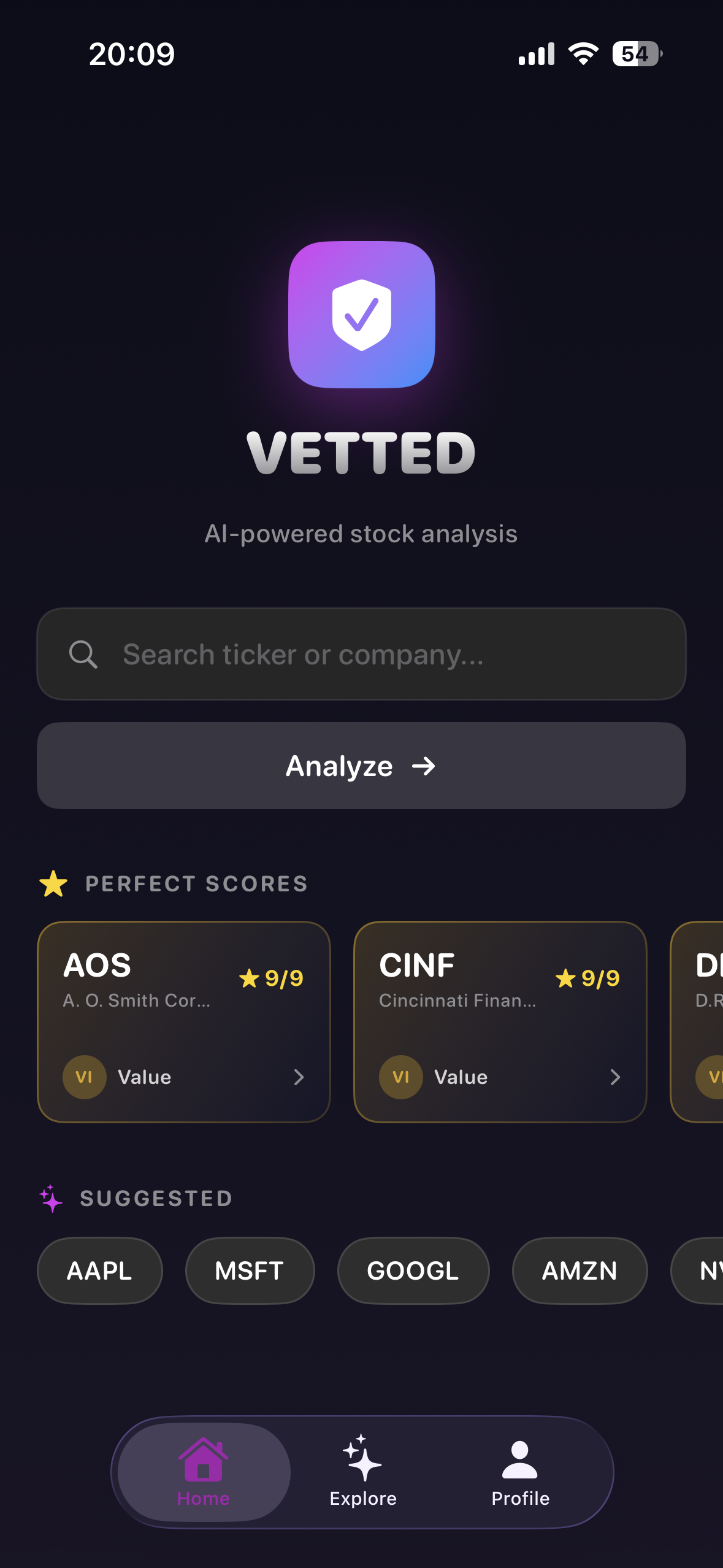Viewport: 723px width, 1568px height.
Task: Open the CINF card chevron arrow
Action: [x=615, y=1077]
